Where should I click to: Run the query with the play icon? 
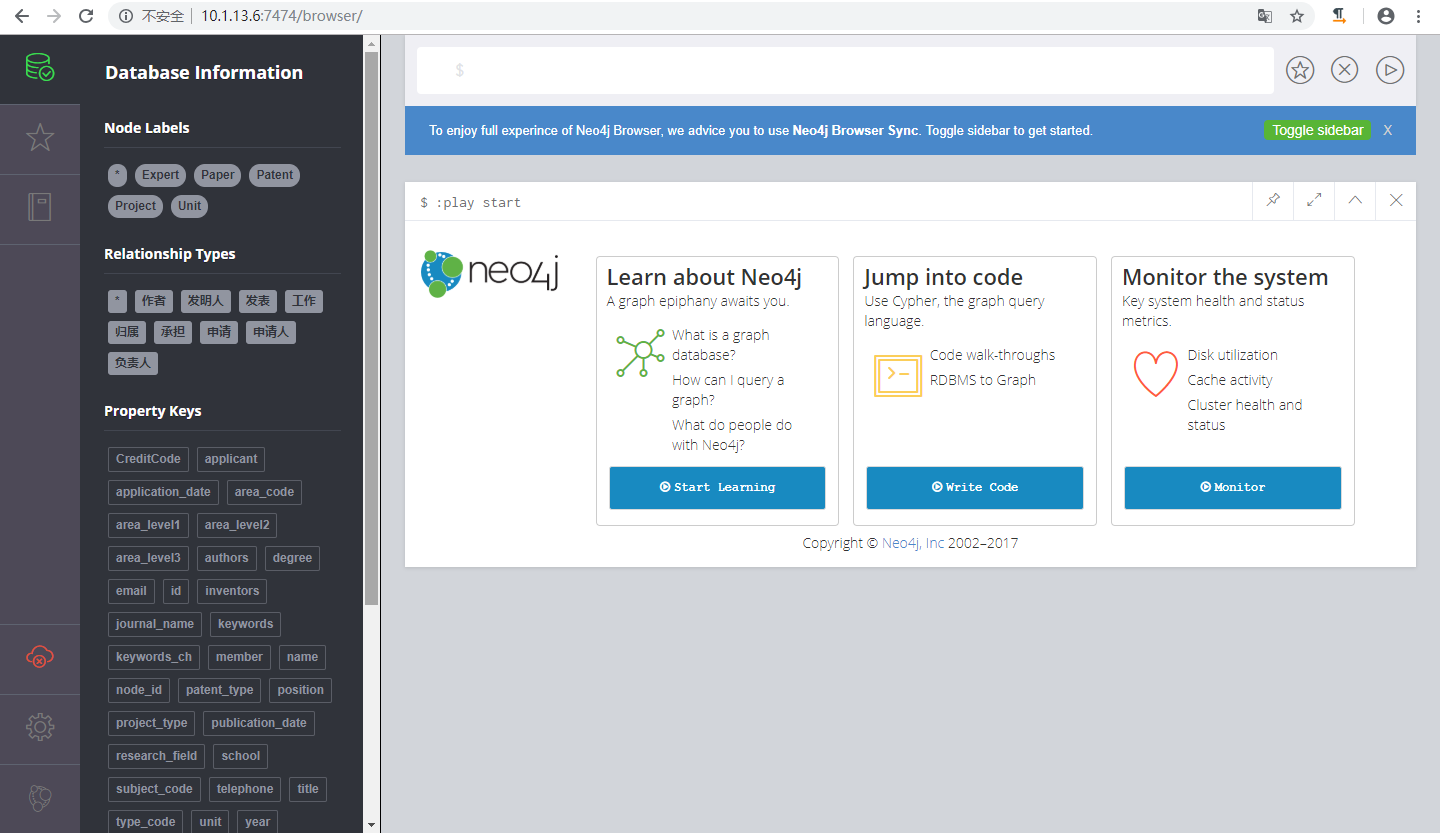[1390, 70]
